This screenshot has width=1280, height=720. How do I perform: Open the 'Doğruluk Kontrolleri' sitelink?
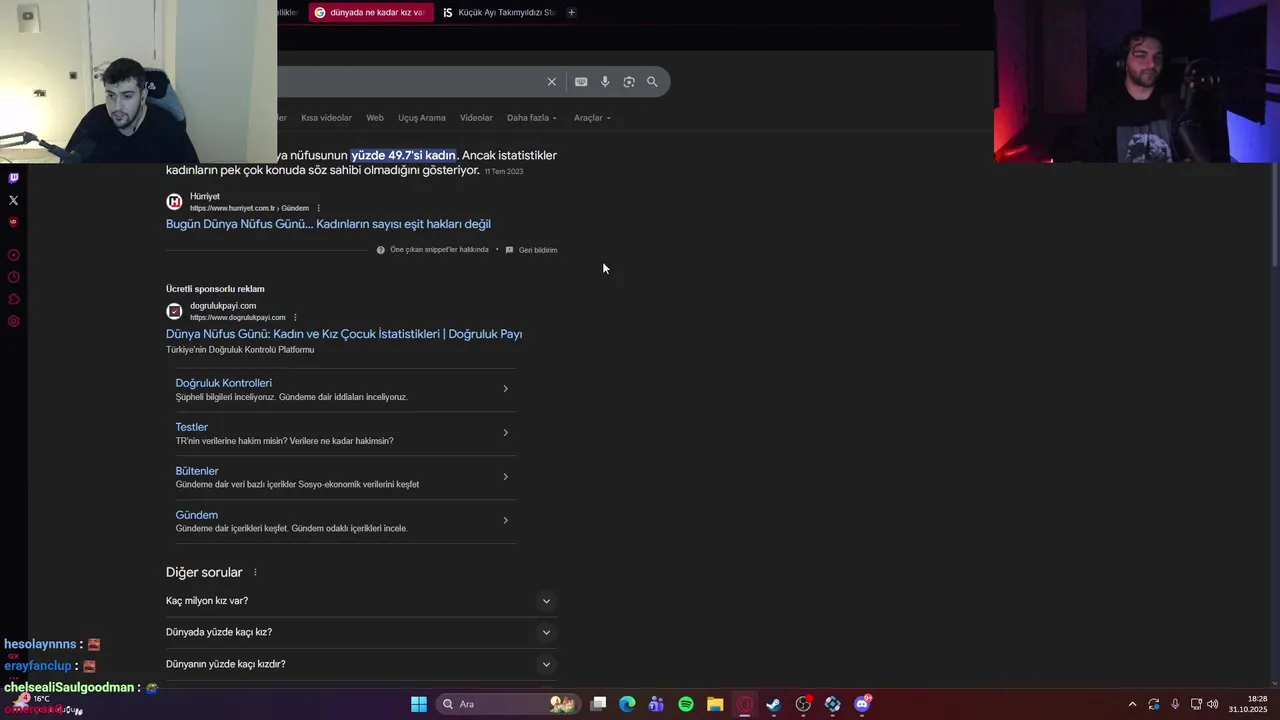coord(224,383)
